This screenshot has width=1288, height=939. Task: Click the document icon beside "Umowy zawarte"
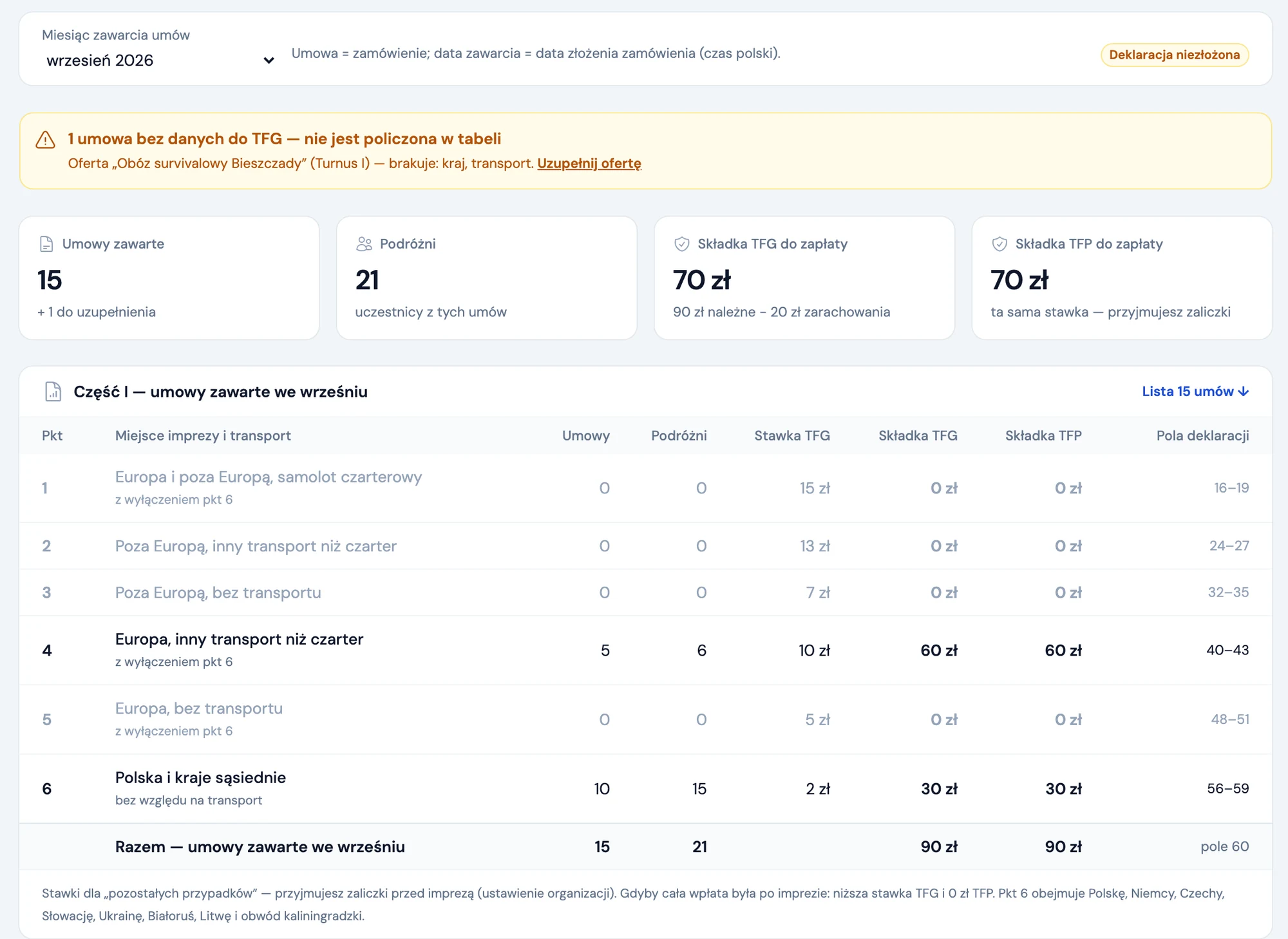pos(46,244)
